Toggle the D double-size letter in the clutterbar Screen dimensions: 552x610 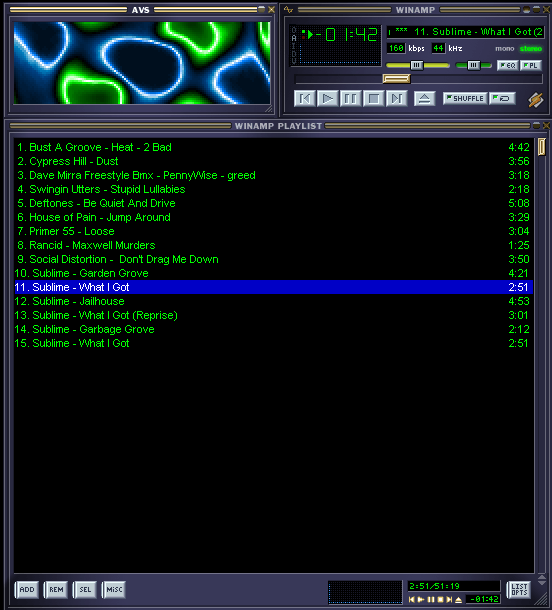click(x=294, y=53)
